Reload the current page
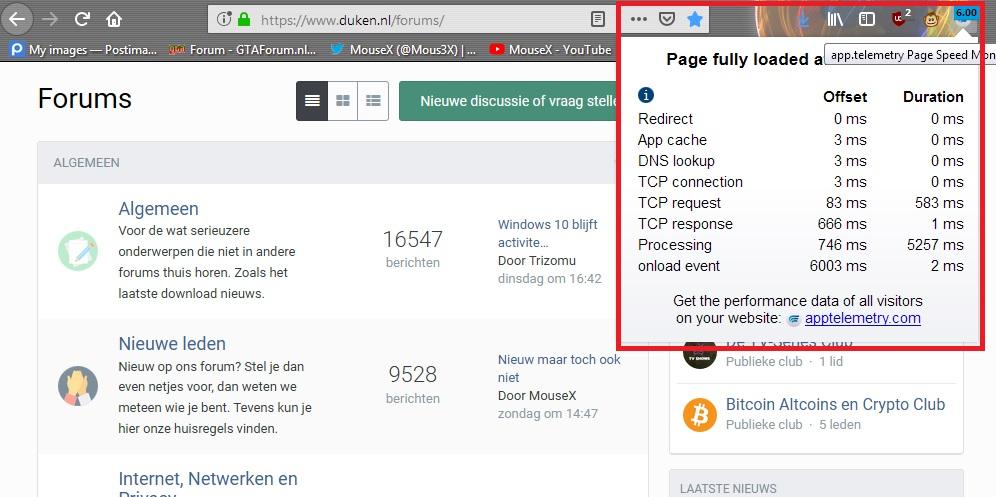Viewport: 996px width, 497px height. click(x=83, y=19)
